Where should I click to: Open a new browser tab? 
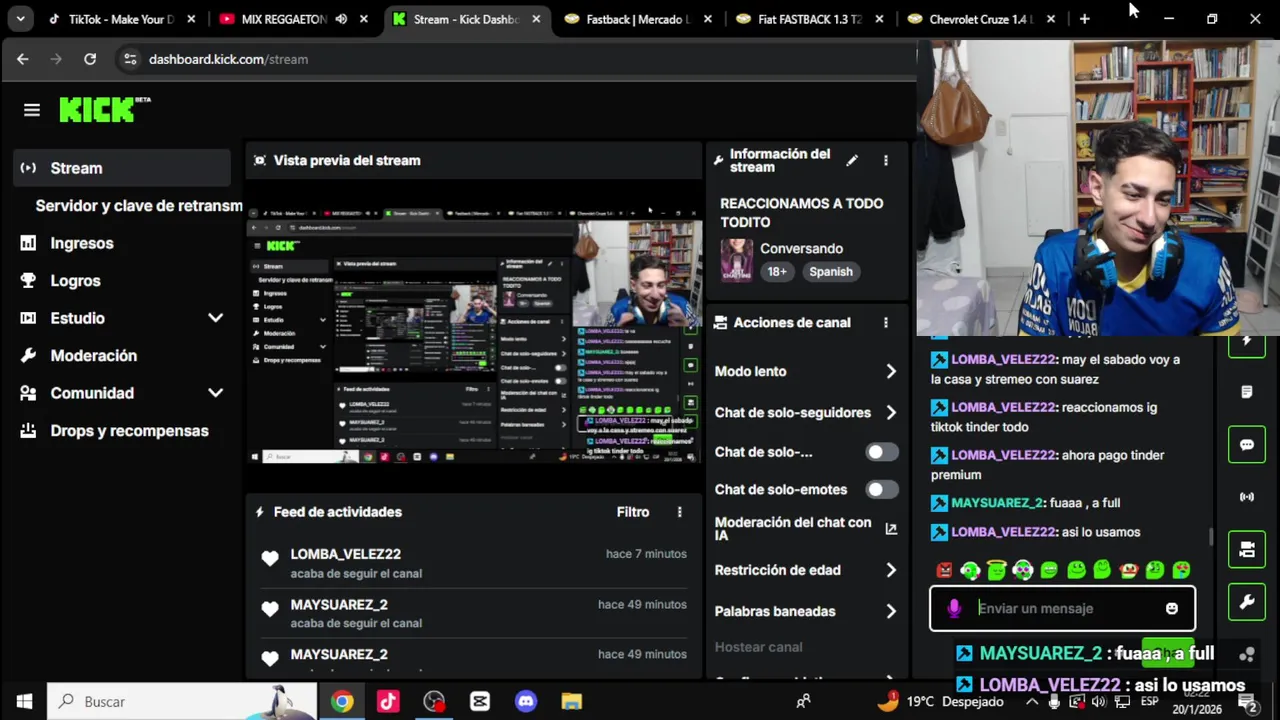[x=1084, y=19]
